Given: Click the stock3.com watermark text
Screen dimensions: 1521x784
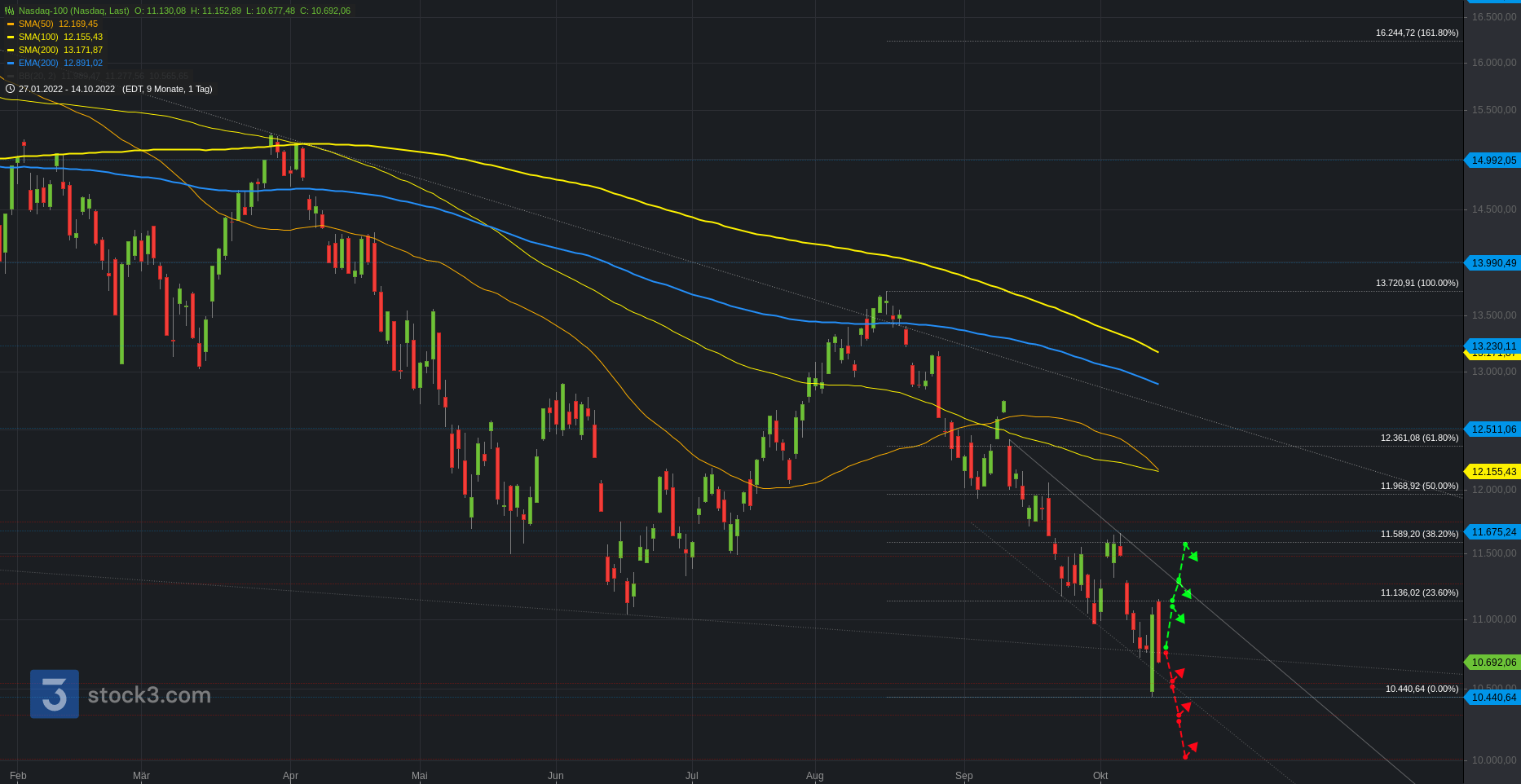Looking at the screenshot, I should [x=149, y=695].
